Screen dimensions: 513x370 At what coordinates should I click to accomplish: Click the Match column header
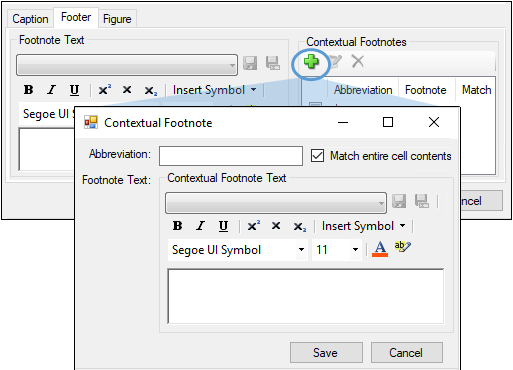(x=476, y=90)
